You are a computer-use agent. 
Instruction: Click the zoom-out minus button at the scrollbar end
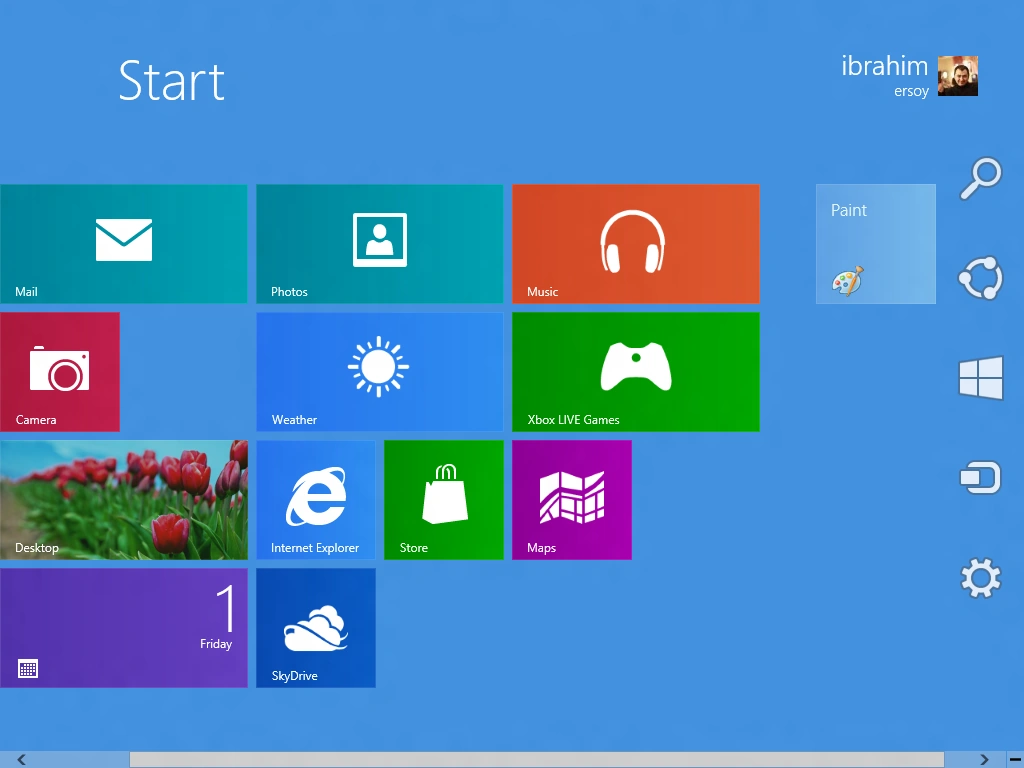[x=1015, y=760]
